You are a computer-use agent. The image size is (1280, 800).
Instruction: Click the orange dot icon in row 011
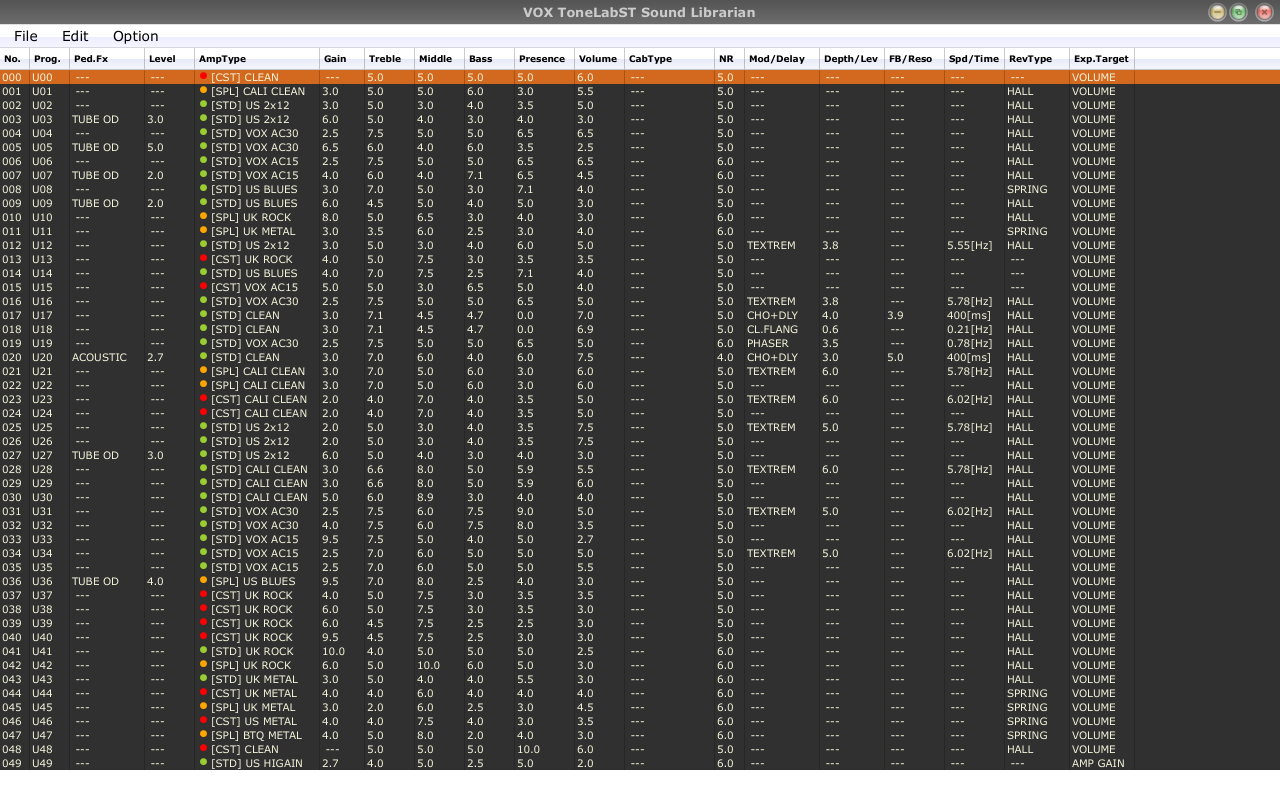204,230
